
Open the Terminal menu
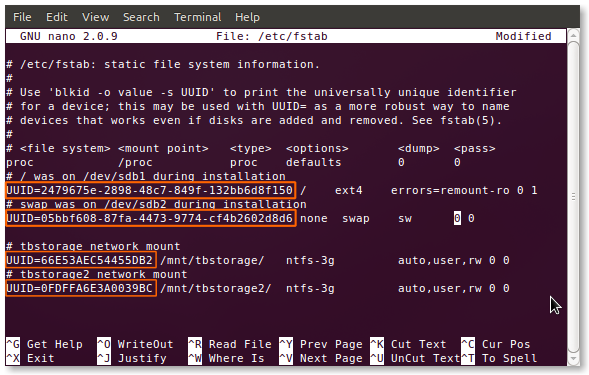198,17
